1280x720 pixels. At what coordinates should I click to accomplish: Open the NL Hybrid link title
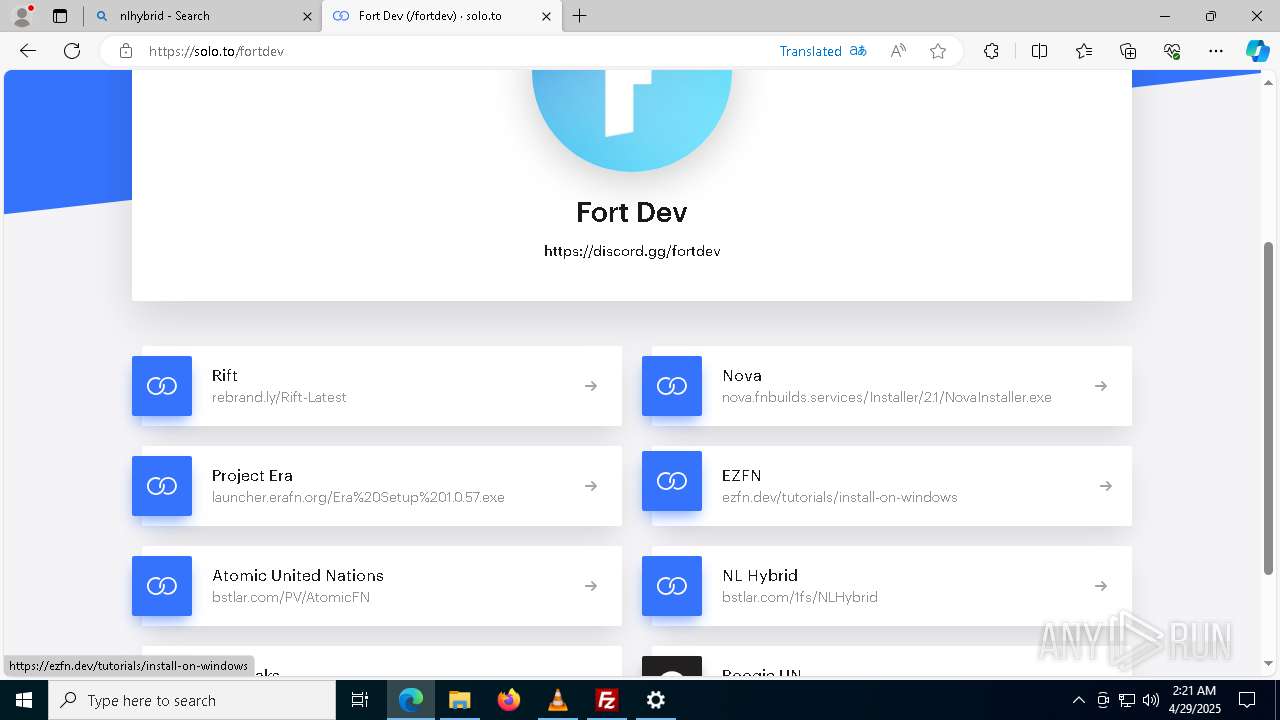tap(760, 576)
